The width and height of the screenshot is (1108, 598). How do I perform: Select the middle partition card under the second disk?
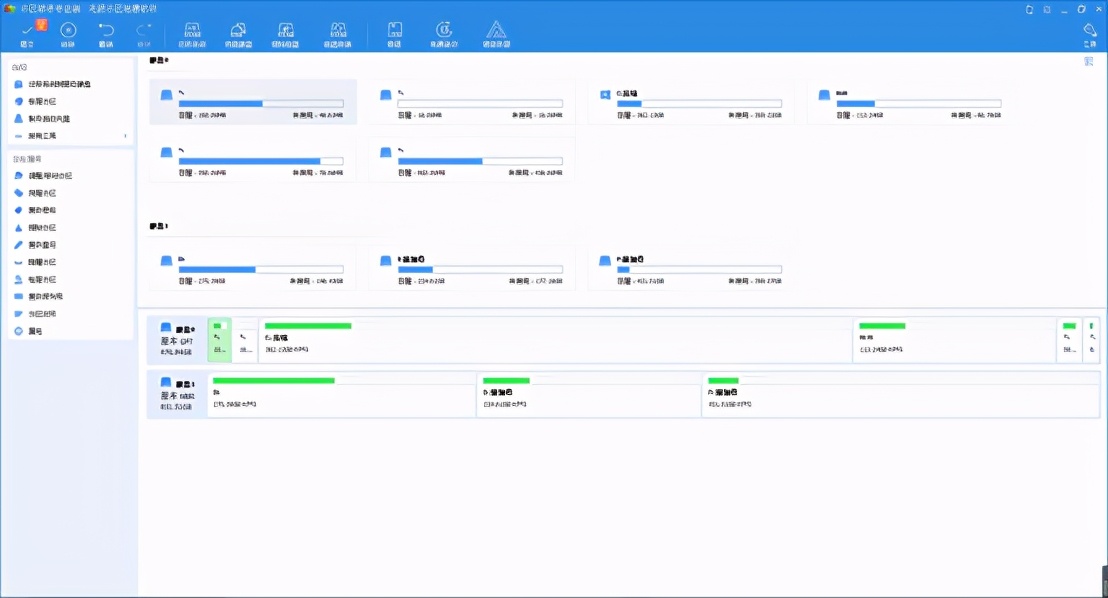(x=472, y=269)
